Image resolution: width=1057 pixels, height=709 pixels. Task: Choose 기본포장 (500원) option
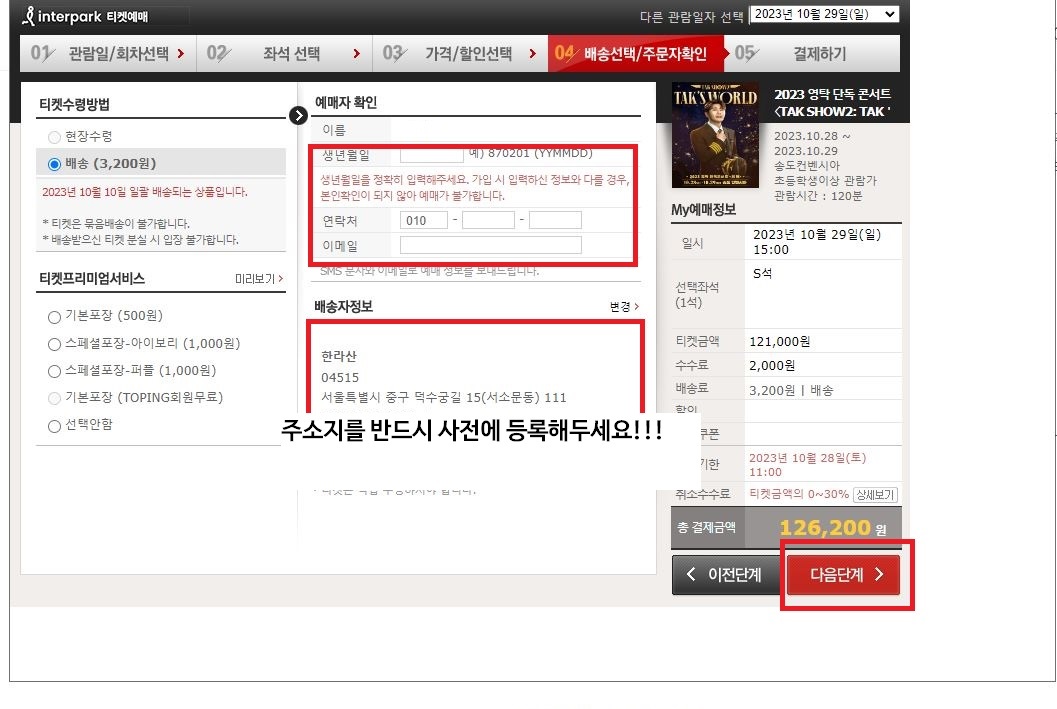tap(55, 317)
